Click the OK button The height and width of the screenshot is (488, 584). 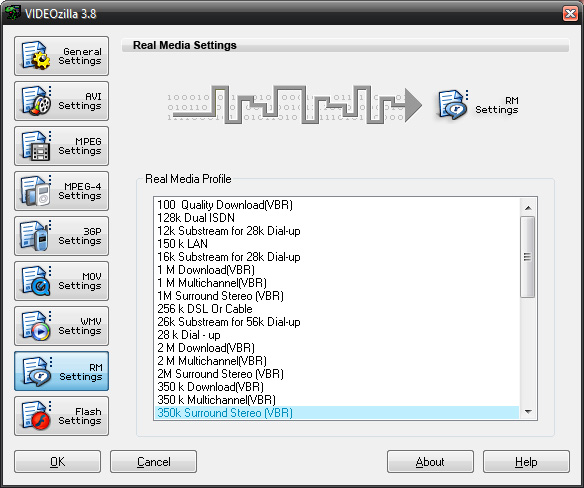point(57,462)
